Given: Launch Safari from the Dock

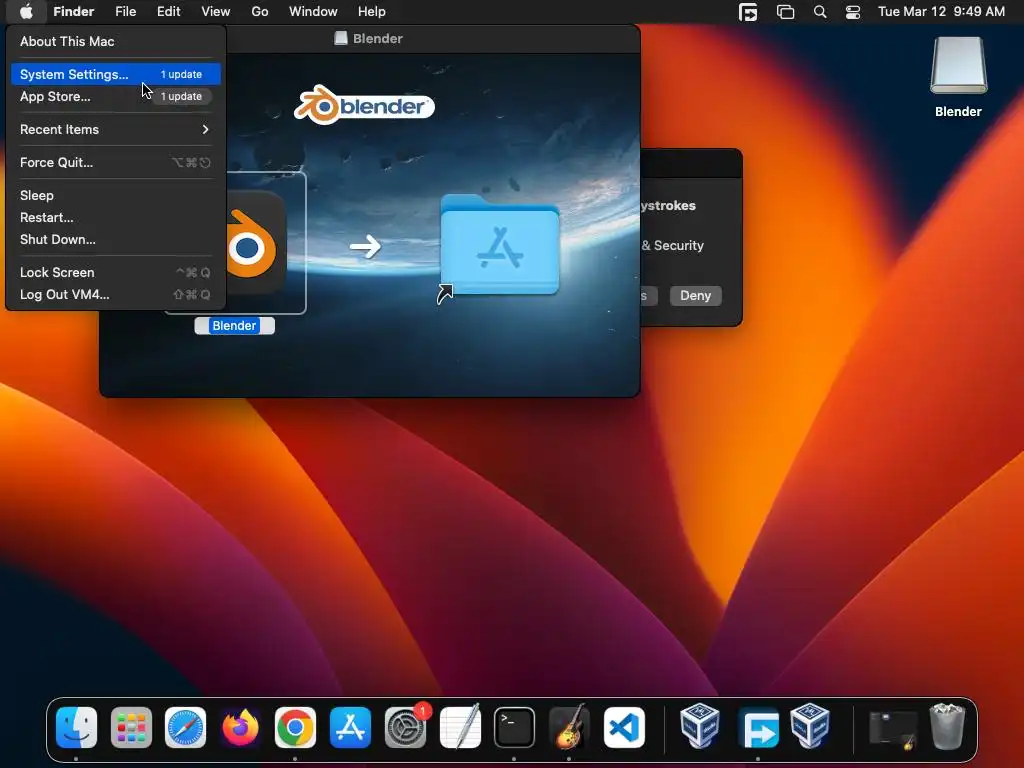Looking at the screenshot, I should point(185,727).
